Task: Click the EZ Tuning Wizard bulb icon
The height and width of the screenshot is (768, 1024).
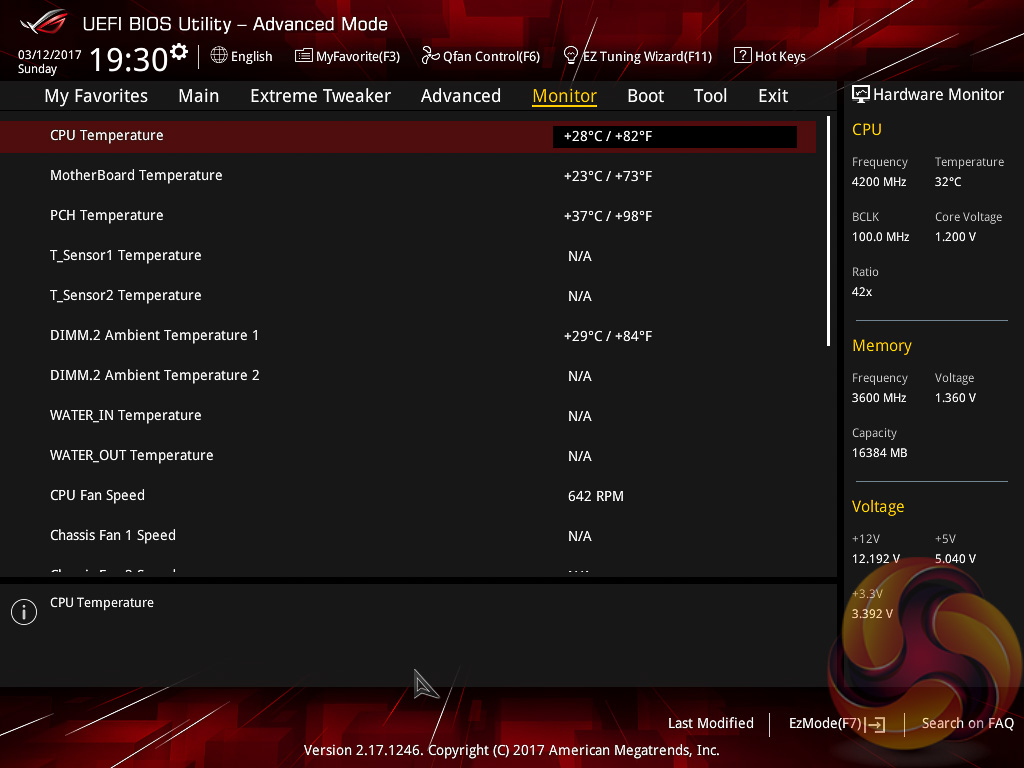Action: [570, 56]
